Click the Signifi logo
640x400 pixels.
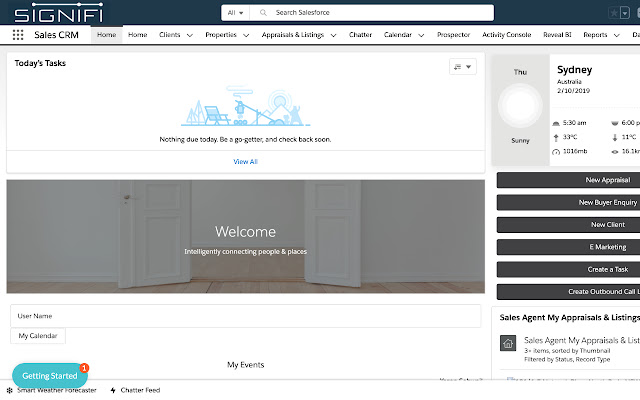pos(58,13)
